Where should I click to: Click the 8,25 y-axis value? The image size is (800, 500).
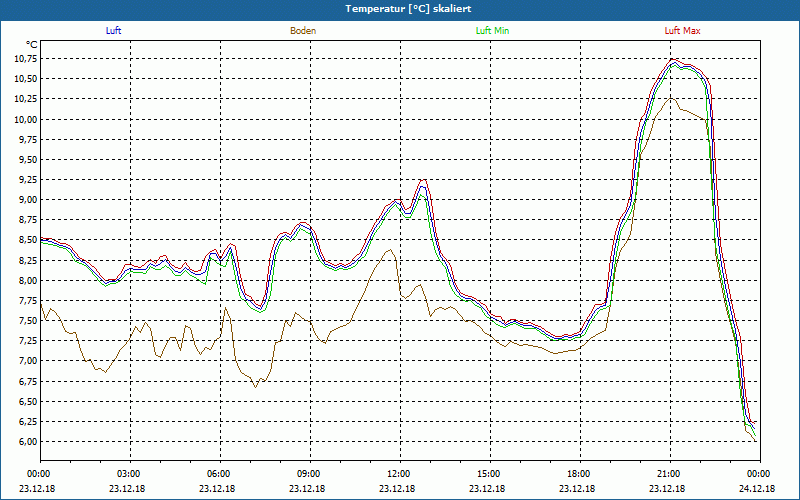click(28, 260)
